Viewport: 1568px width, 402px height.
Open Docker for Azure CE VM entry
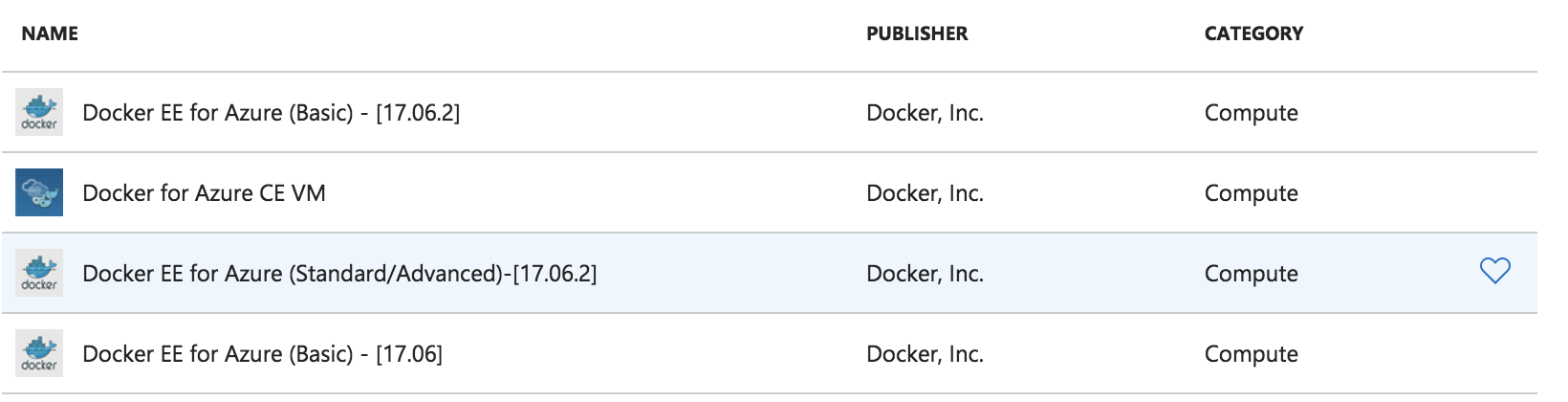204,193
